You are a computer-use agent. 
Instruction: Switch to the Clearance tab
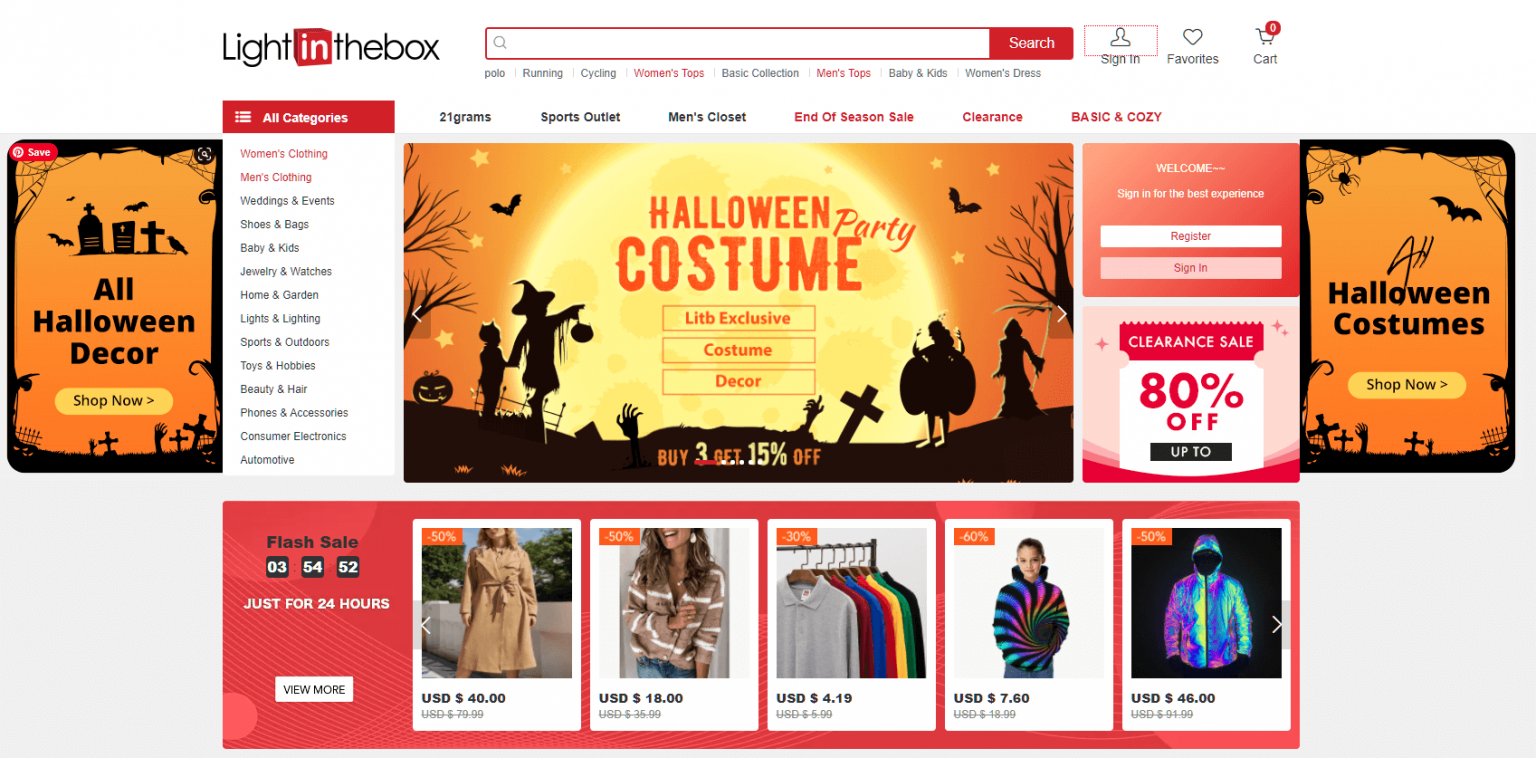point(992,117)
